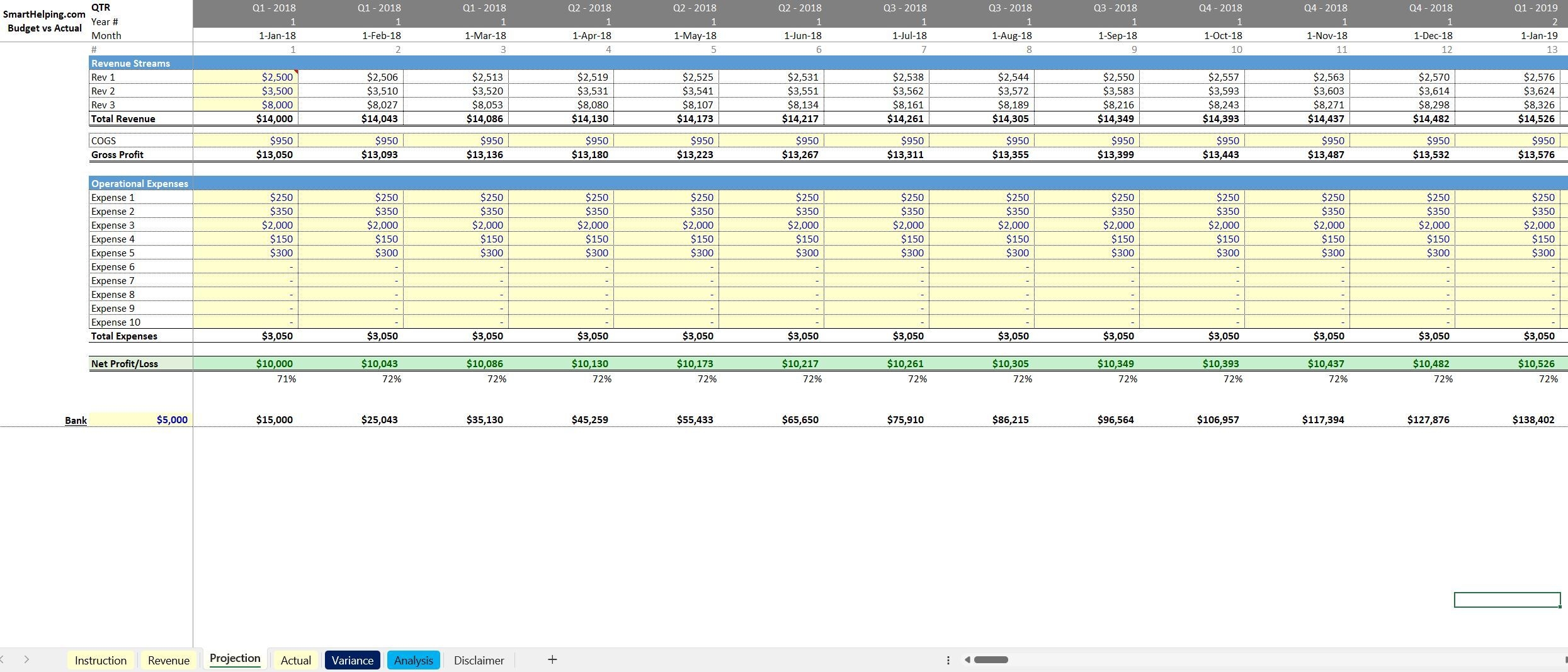Screen dimensions: 1568x672
Task: Click the Operational Expenses section header
Action: [139, 183]
